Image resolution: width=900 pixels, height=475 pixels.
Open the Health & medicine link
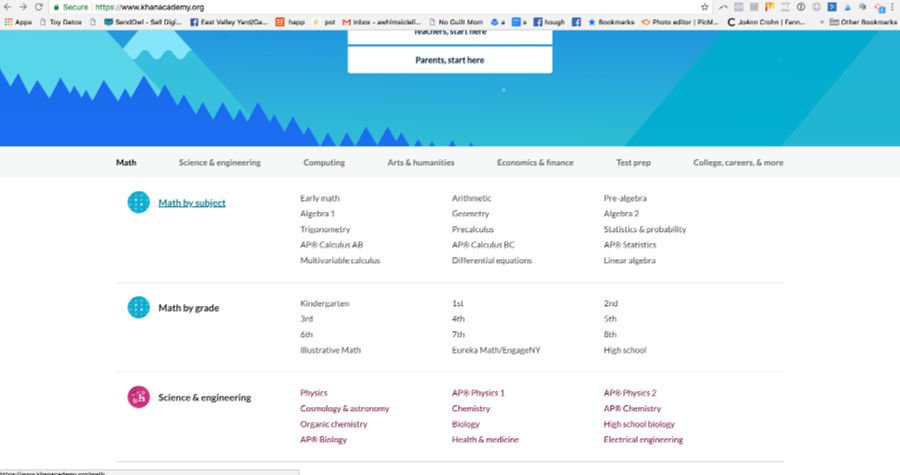tap(485, 439)
